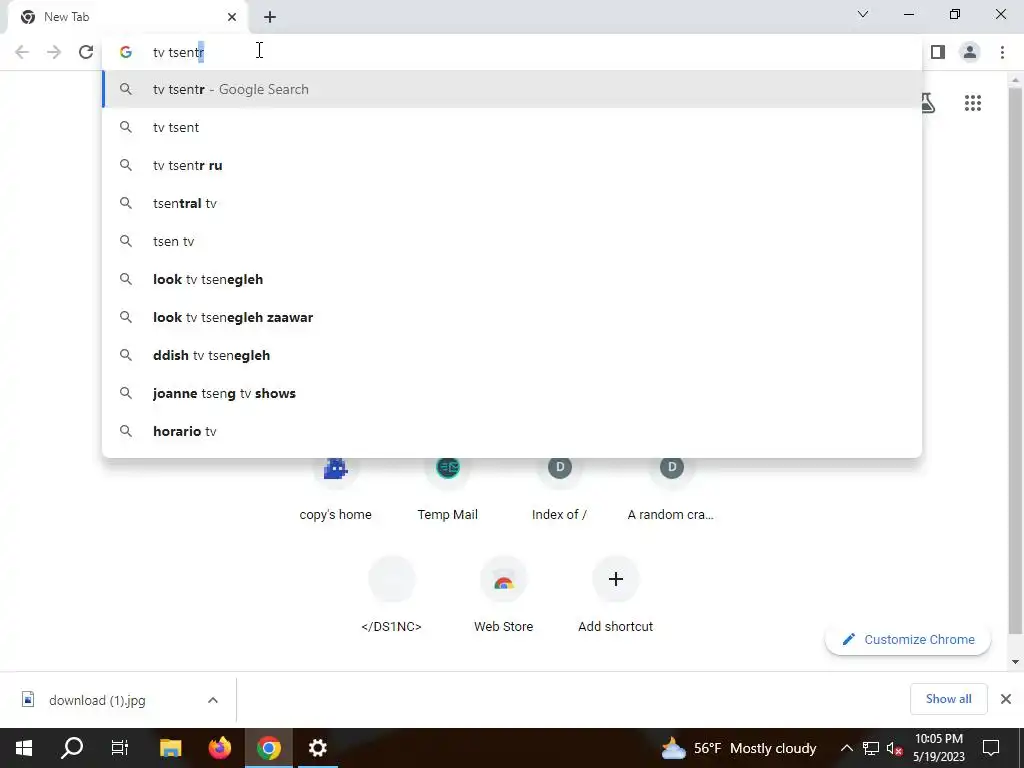1024x768 pixels.
Task: Choose 'joanne tseng tv shows' suggestion
Action: coord(512,393)
